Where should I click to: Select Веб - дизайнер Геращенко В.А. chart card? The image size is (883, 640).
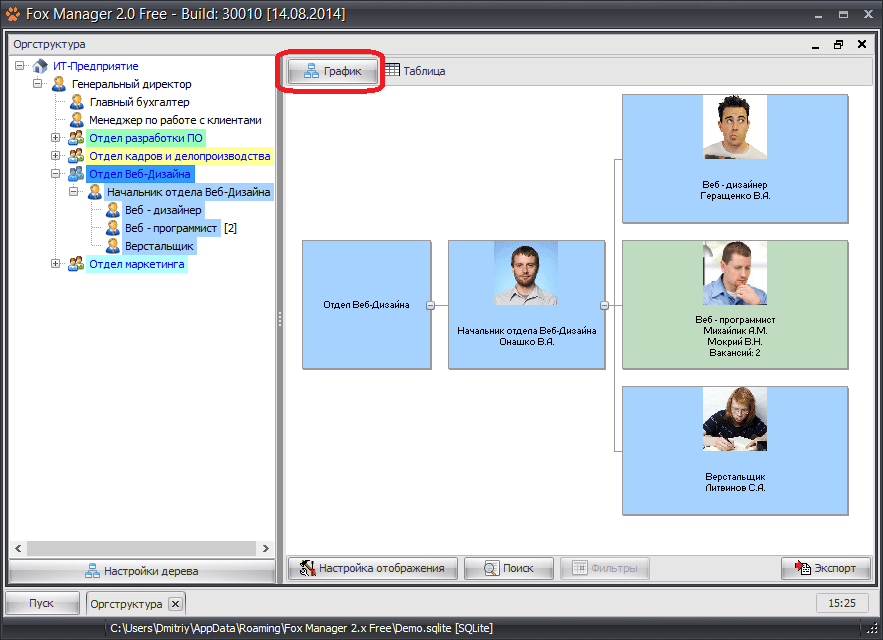pyautogui.click(x=735, y=159)
